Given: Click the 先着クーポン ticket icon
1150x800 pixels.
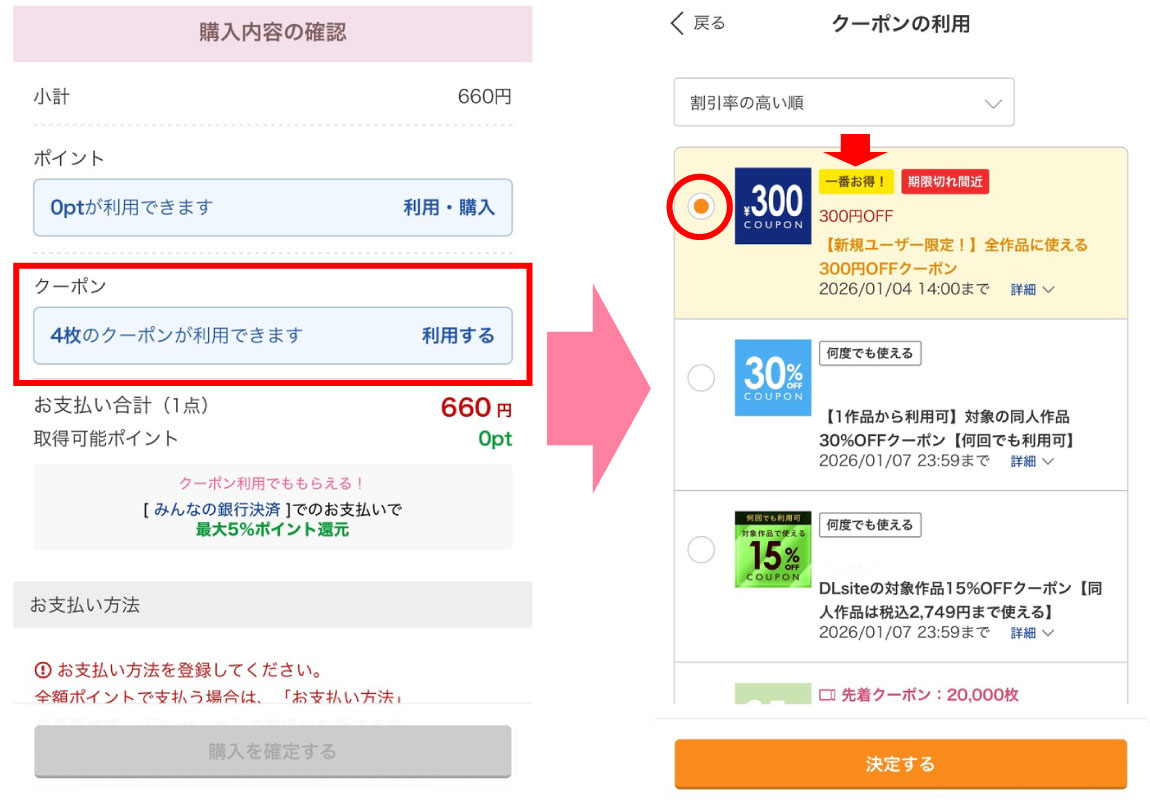Looking at the screenshot, I should click(x=826, y=695).
